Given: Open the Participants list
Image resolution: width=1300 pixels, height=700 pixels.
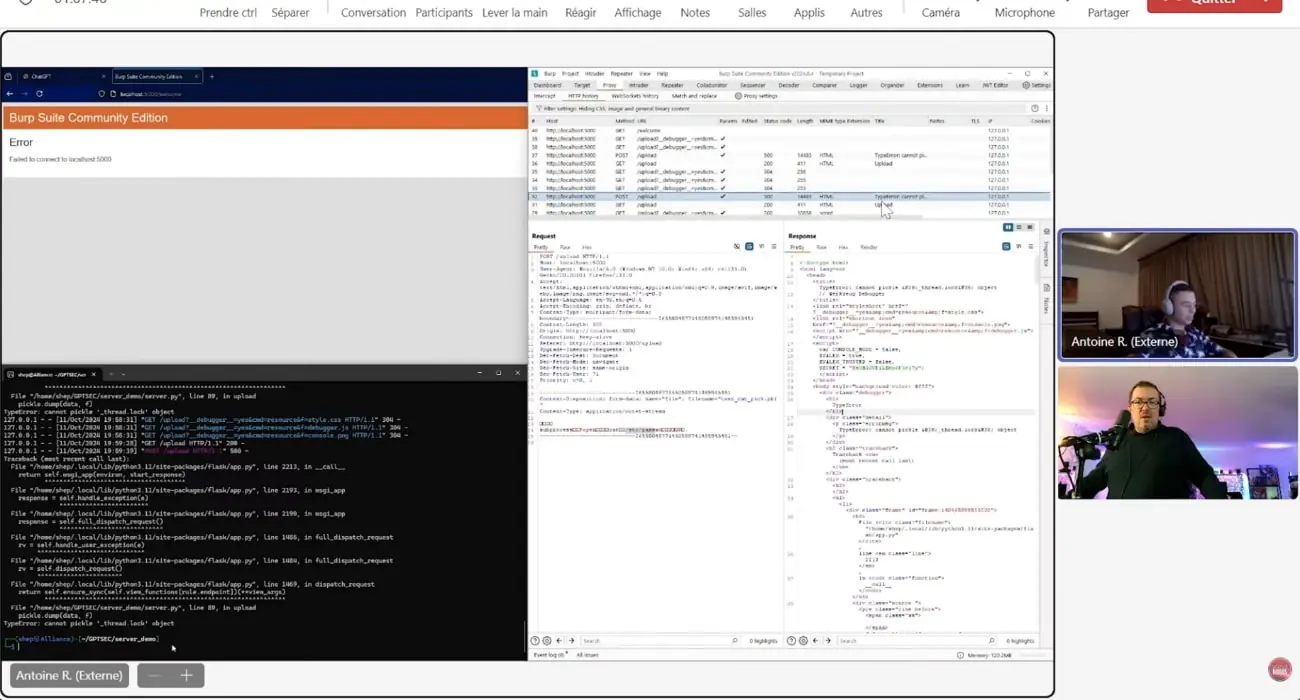Looking at the screenshot, I should pos(444,13).
